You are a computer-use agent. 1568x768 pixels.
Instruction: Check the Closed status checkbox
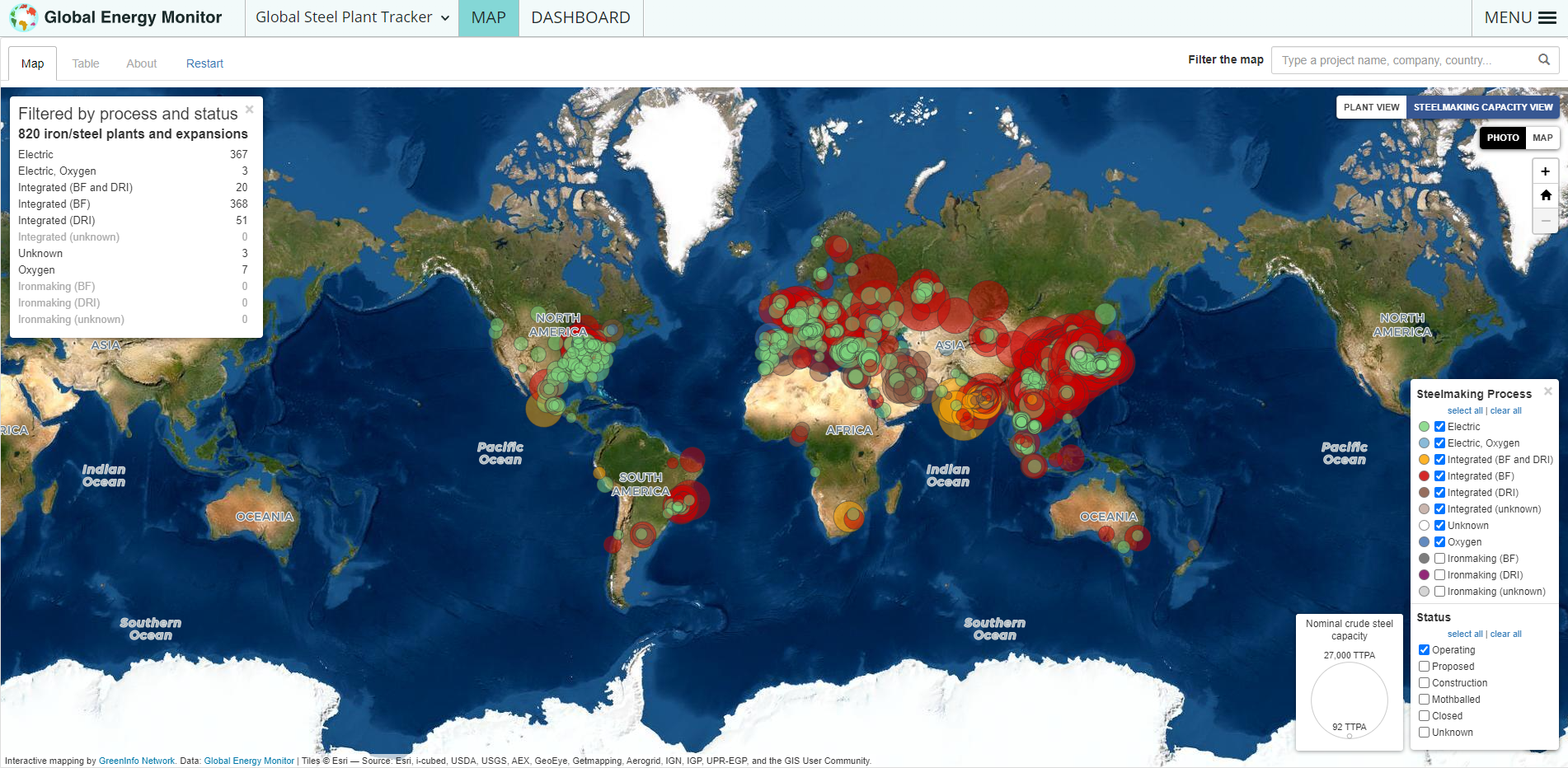click(1424, 716)
